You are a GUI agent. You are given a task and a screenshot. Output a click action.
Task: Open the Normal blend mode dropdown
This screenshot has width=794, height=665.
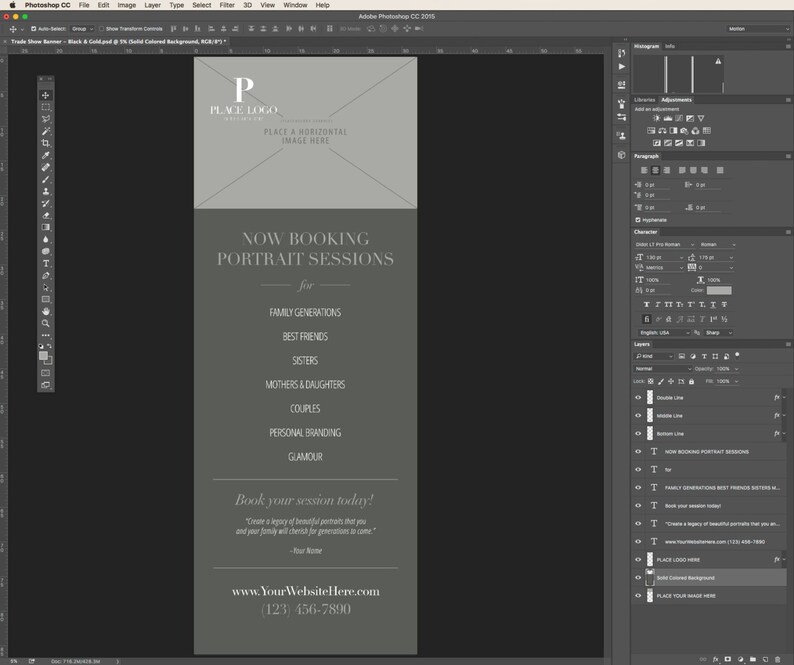(662, 368)
